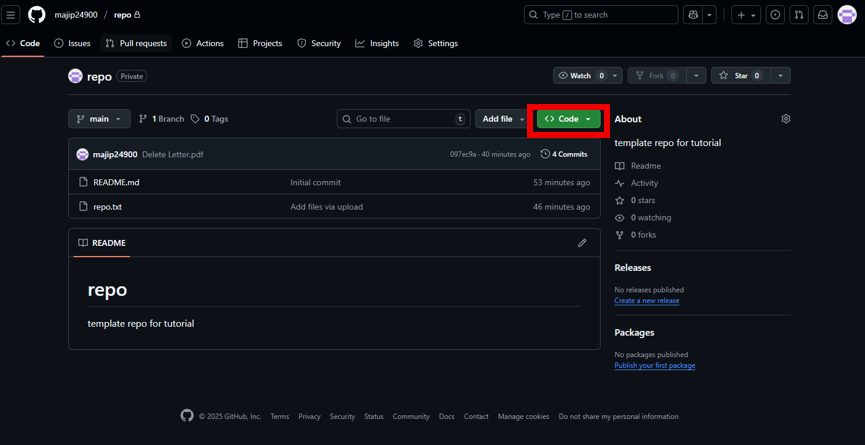Click the 0 stars link
The height and width of the screenshot is (445, 865).
(x=635, y=200)
